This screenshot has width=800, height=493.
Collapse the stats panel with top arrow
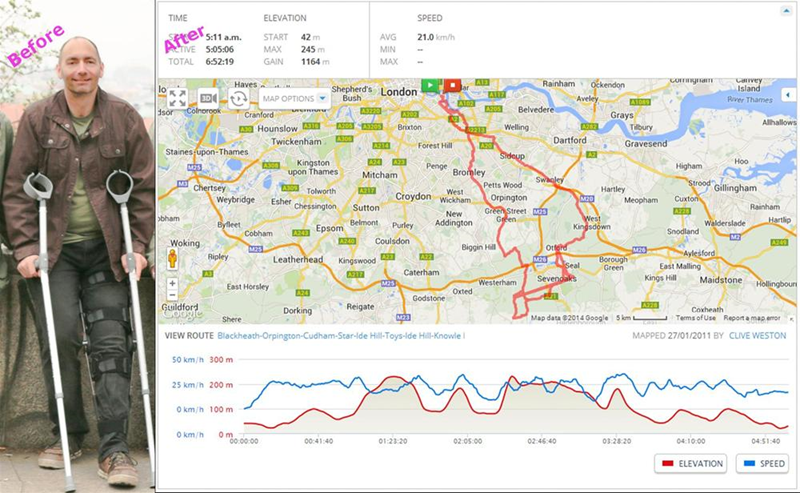coord(786,11)
